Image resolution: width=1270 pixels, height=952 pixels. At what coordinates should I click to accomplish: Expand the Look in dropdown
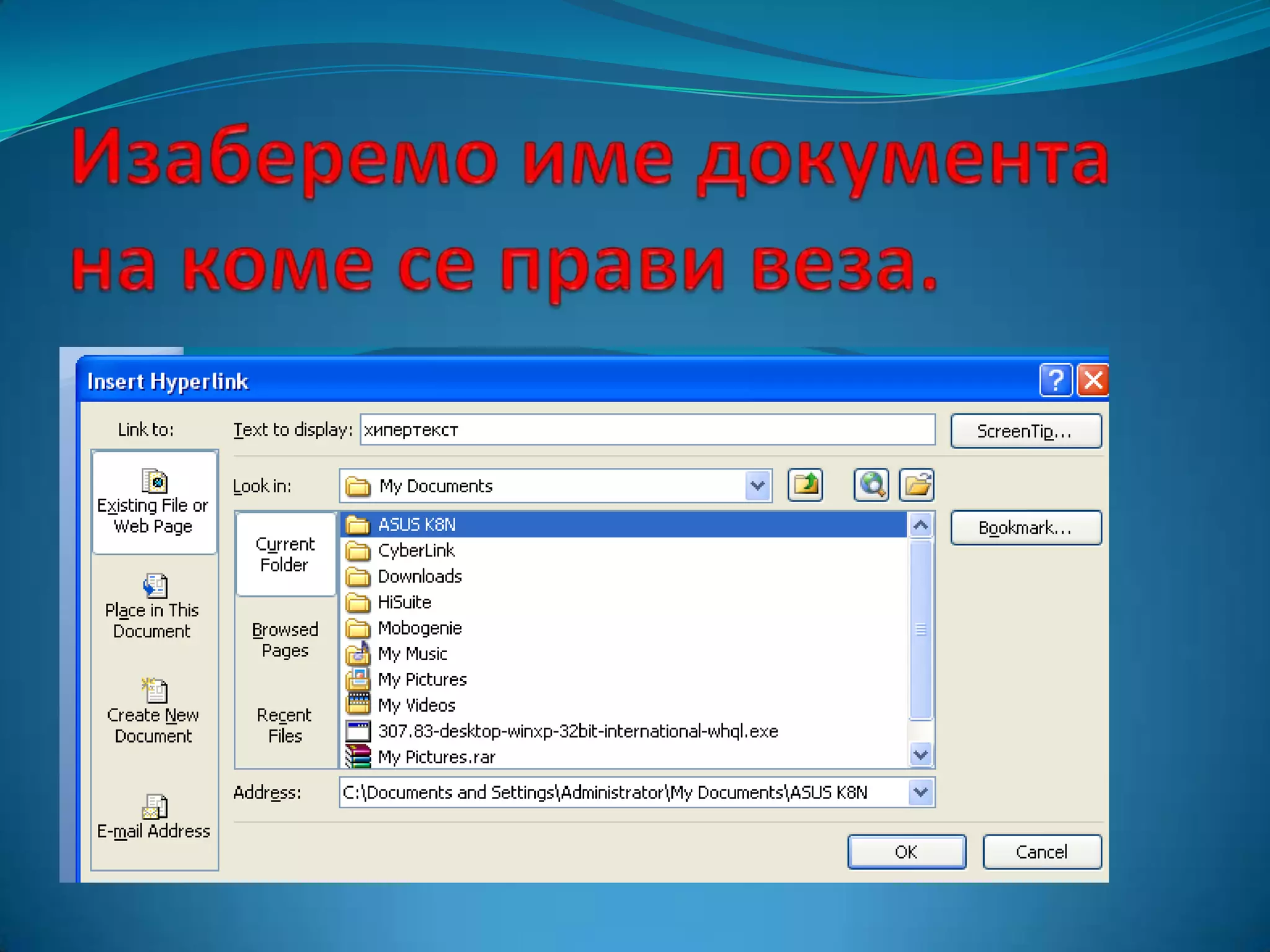point(757,486)
